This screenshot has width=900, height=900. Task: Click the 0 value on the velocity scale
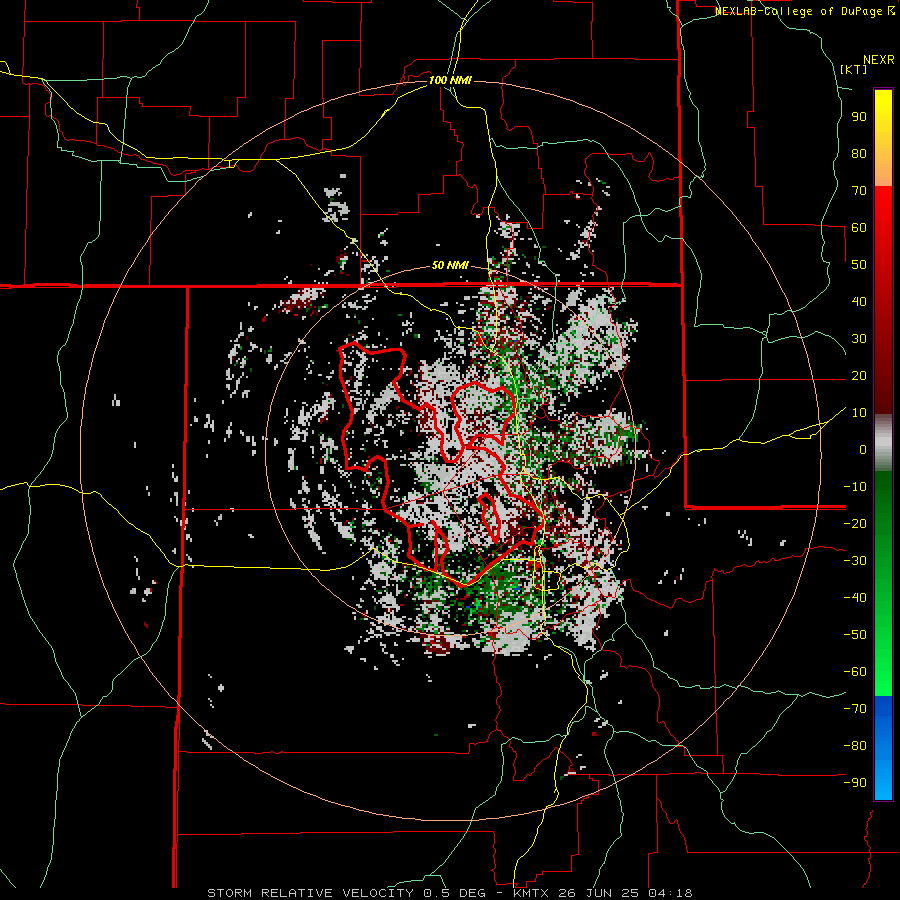(863, 450)
